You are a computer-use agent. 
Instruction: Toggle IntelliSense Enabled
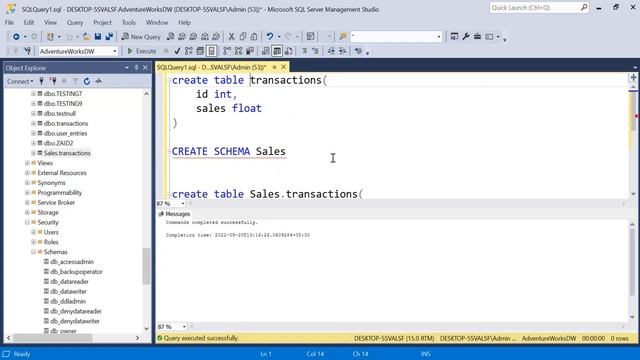[x=211, y=51]
